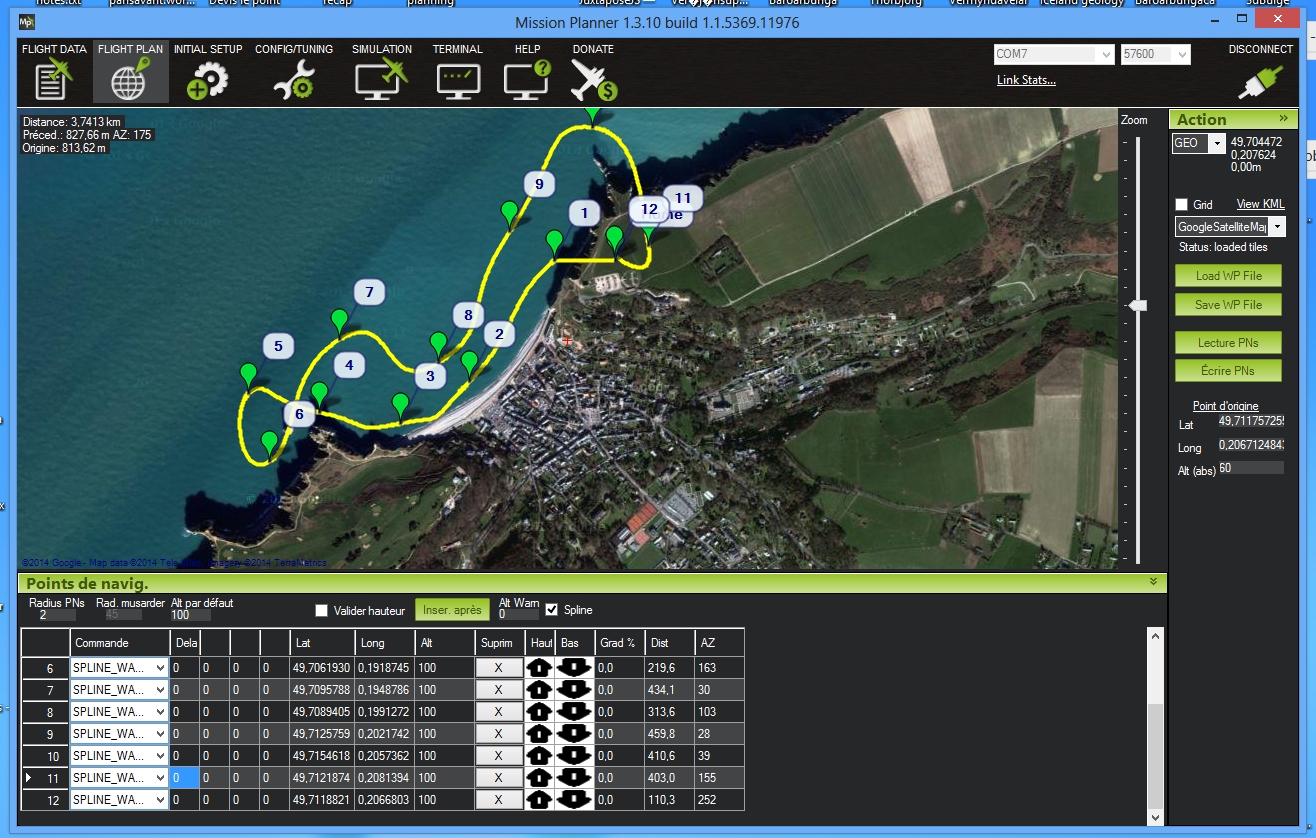Delete waypoint 8 with X button
This screenshot has height=838, width=1316.
pos(498,712)
